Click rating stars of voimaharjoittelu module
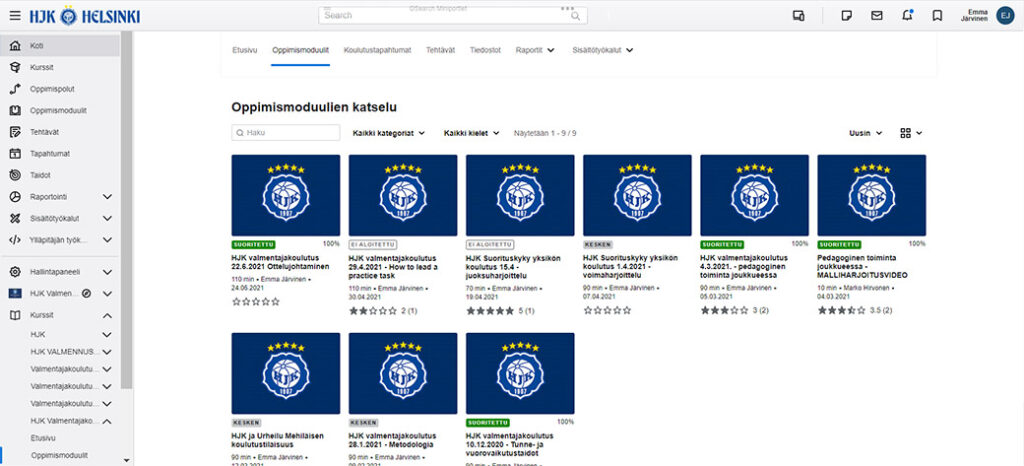Screen dimensions: 1024x466 coord(607,311)
